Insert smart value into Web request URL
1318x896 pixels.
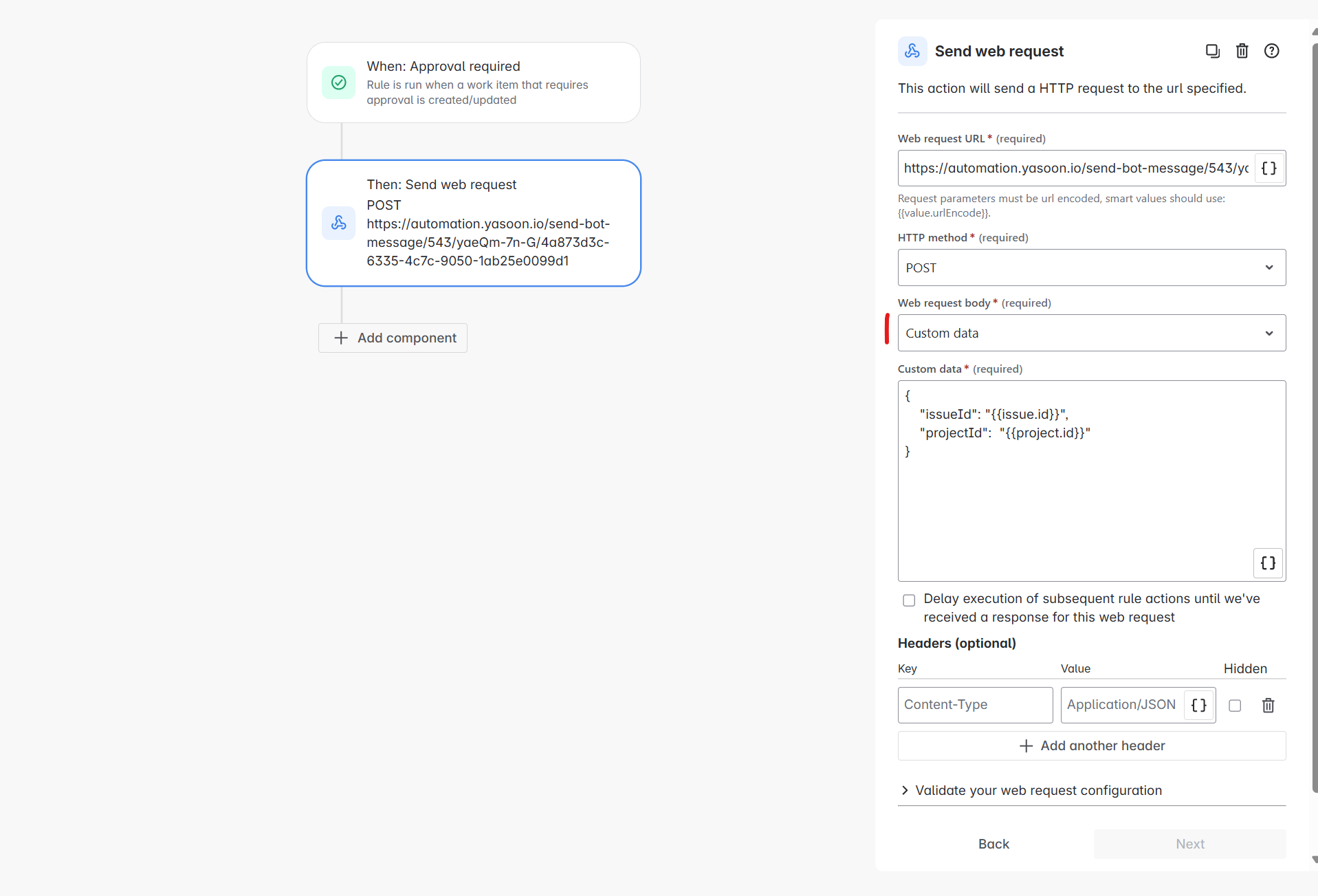click(x=1268, y=168)
